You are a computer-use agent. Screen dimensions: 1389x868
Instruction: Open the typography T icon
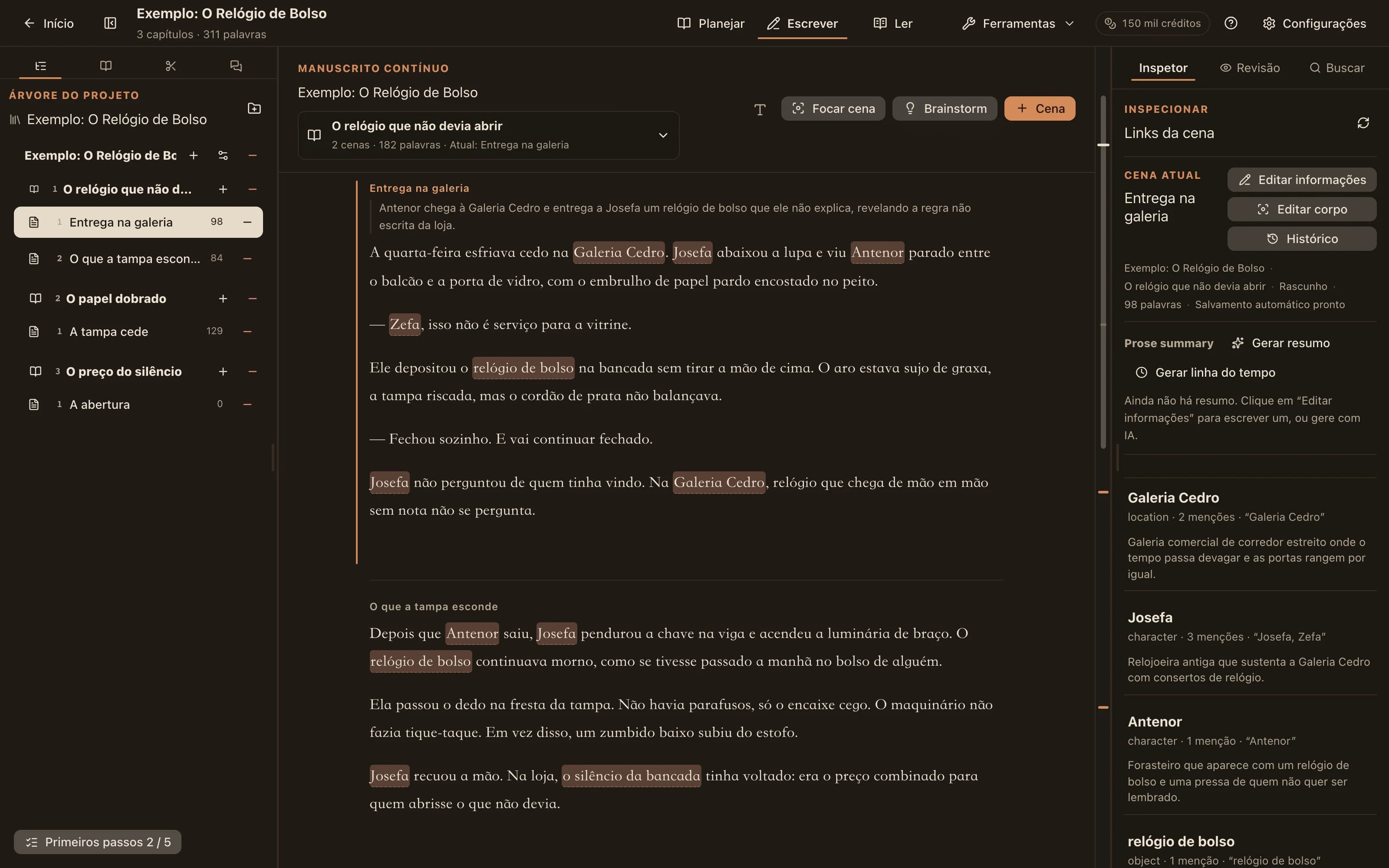pyautogui.click(x=760, y=109)
